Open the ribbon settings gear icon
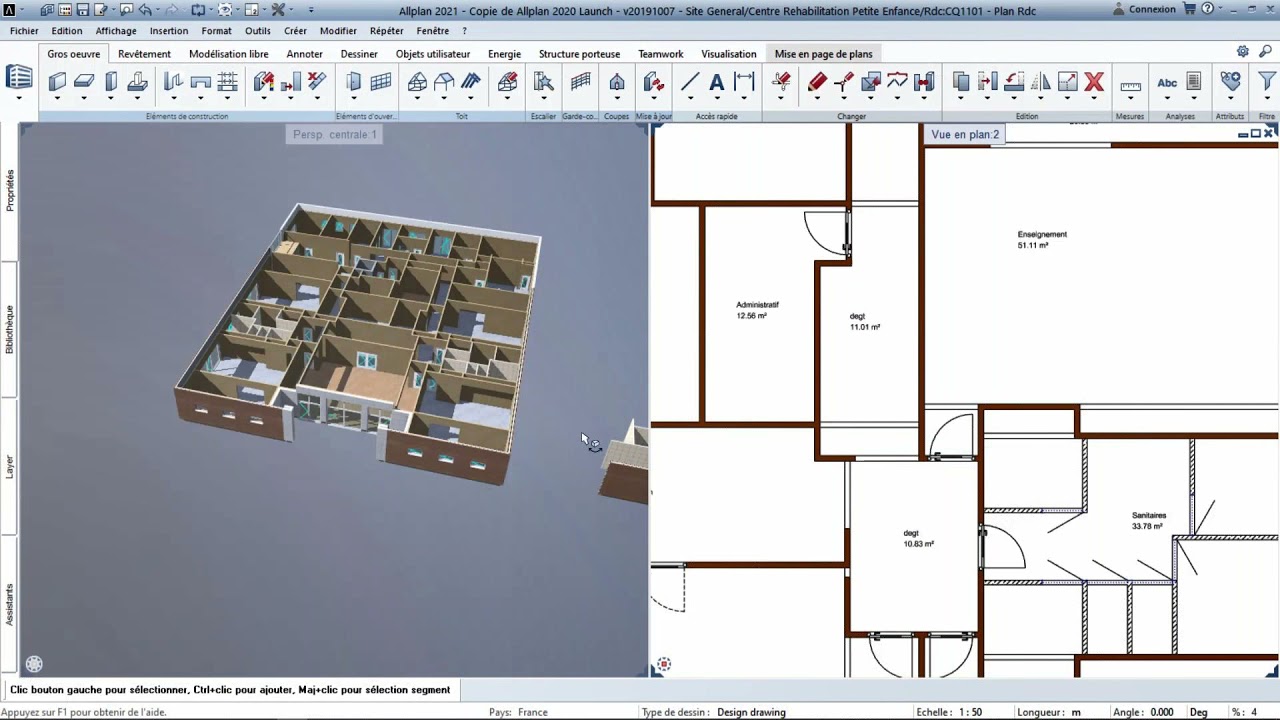1280x720 pixels. 1242,52
